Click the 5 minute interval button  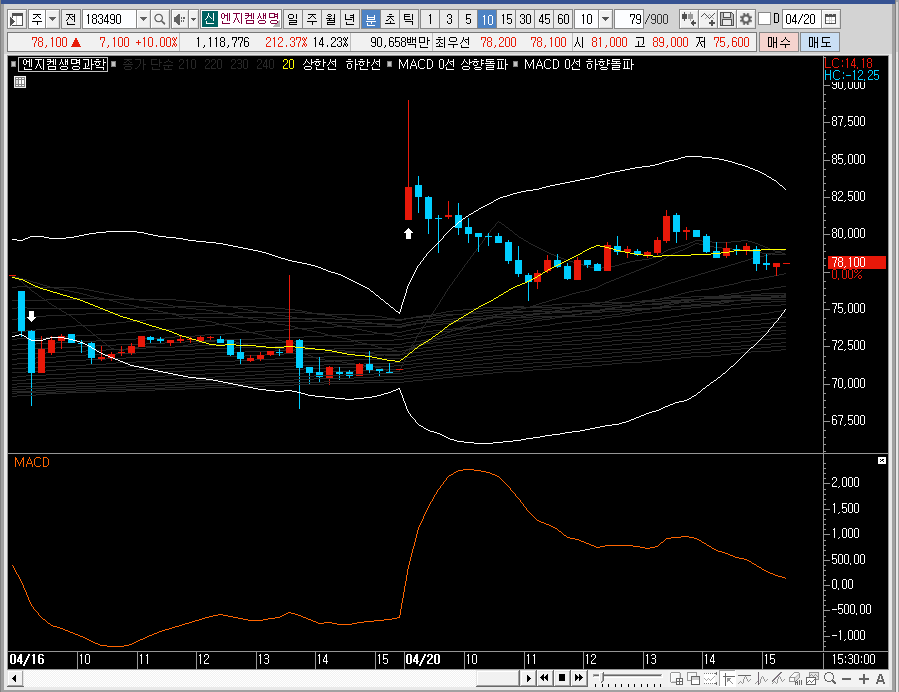pos(468,19)
